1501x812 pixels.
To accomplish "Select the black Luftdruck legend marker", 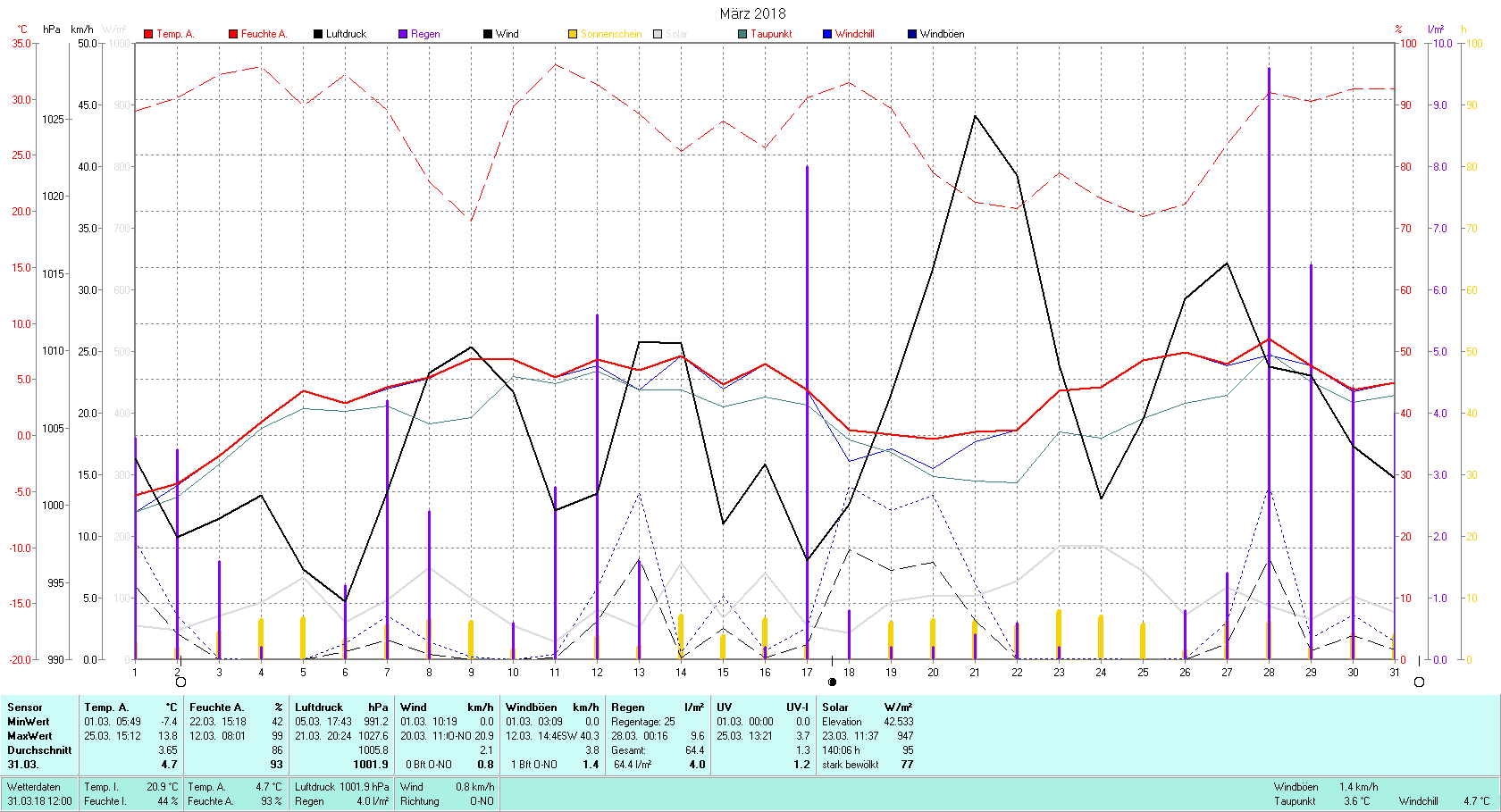I will click(x=317, y=34).
